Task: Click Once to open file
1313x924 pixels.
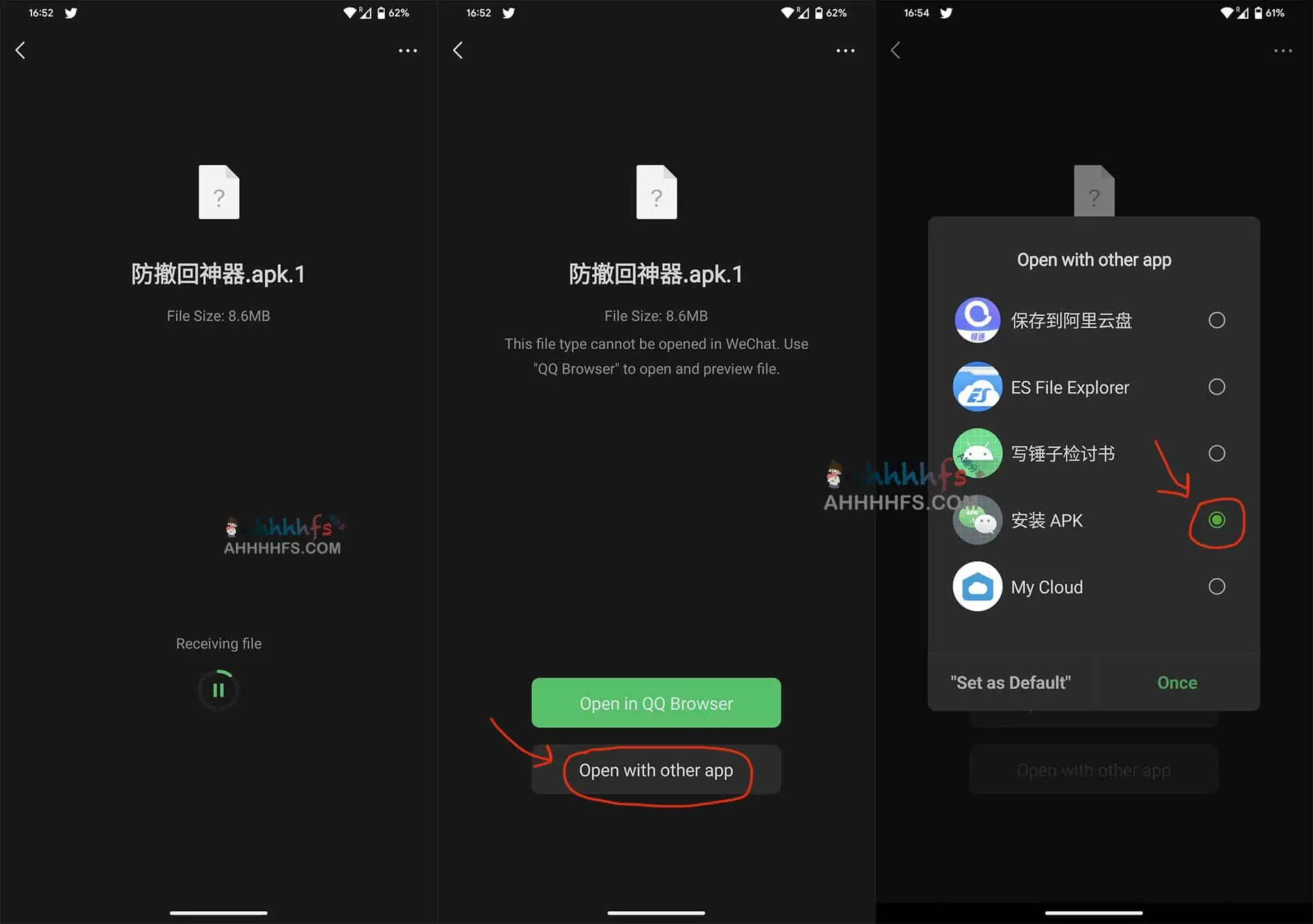Action: coord(1176,682)
